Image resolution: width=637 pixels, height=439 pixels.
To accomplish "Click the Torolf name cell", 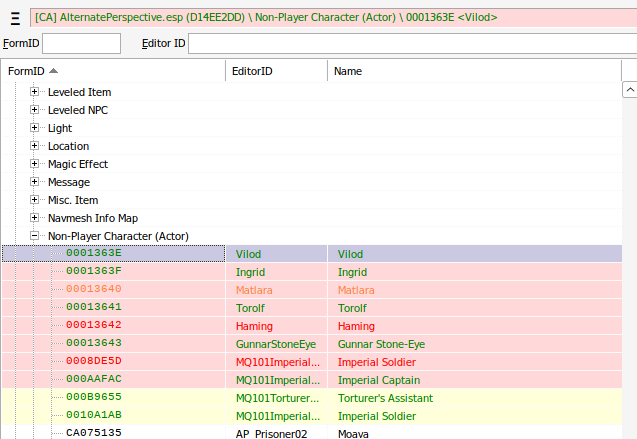I will (x=474, y=308).
